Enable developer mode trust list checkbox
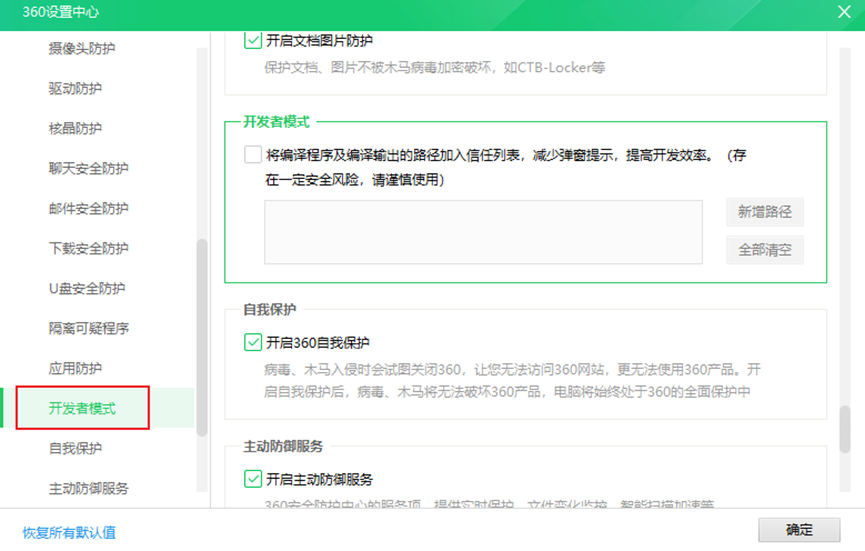 [252, 155]
